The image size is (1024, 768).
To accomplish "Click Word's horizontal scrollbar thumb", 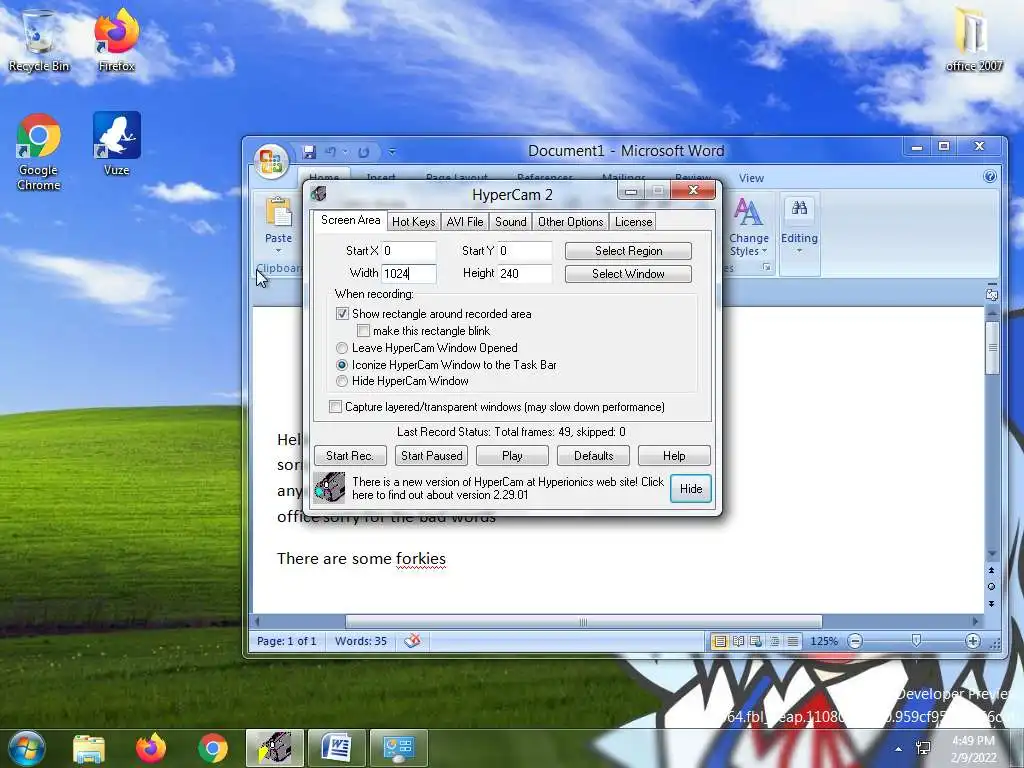I will click(x=583, y=622).
